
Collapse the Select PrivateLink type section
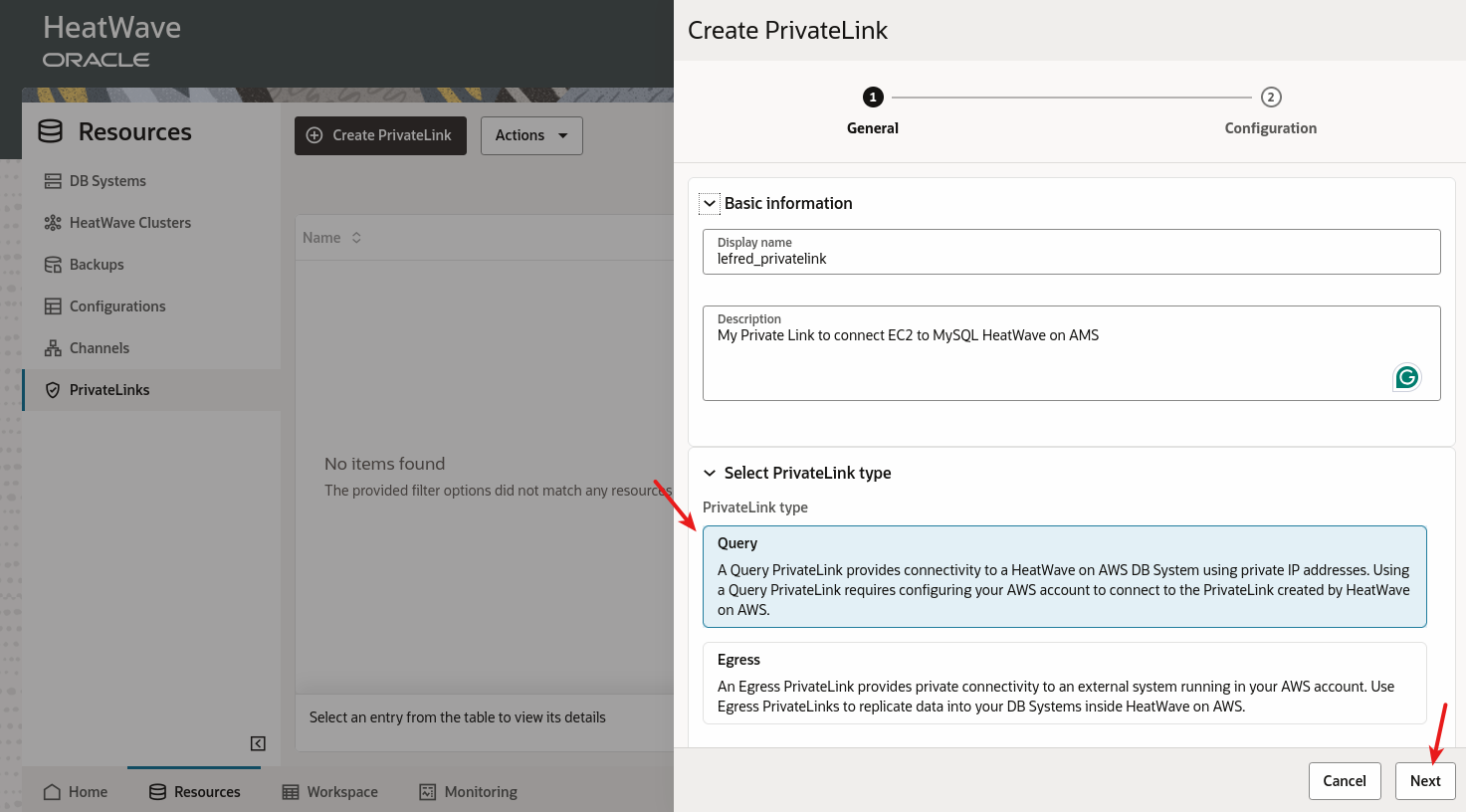[x=710, y=473]
